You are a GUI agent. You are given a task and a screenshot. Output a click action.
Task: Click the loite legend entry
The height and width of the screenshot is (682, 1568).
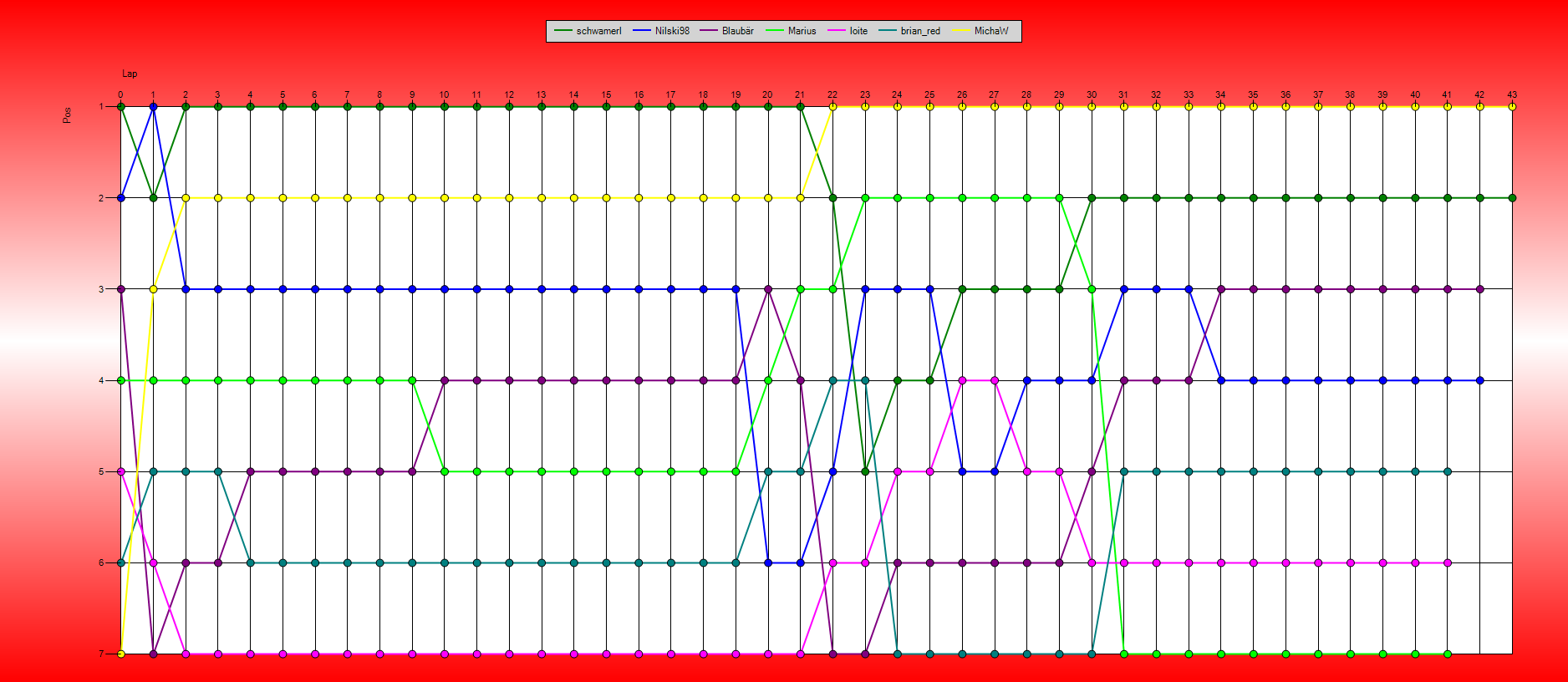848,31
